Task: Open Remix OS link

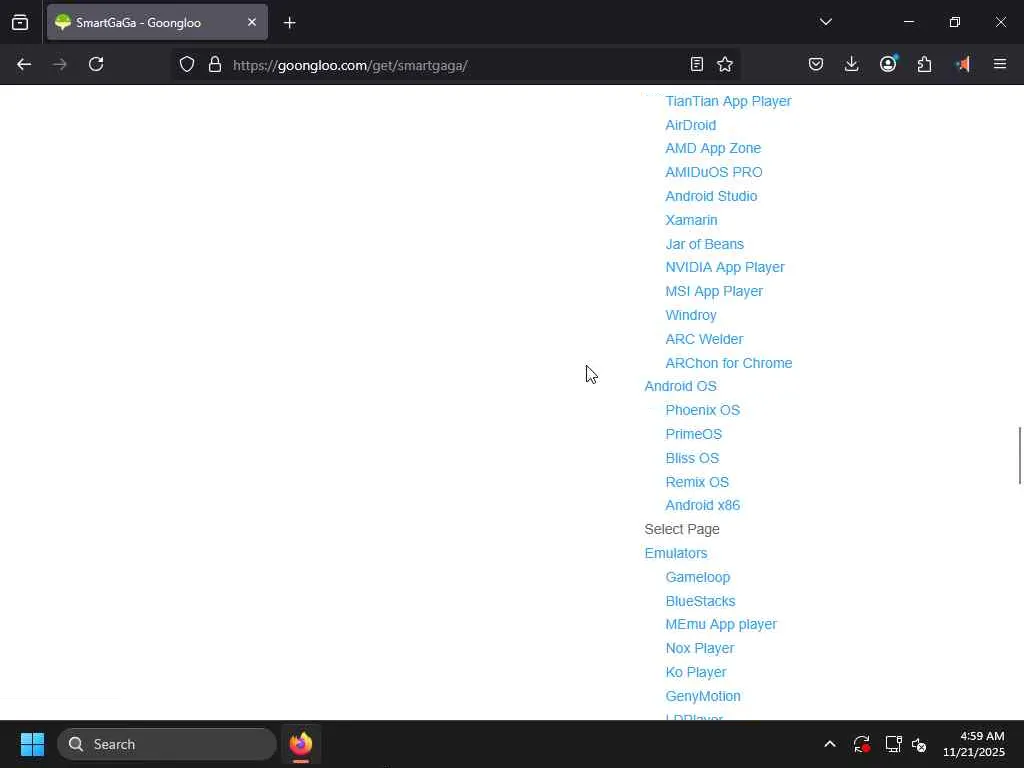Action: [x=697, y=482]
